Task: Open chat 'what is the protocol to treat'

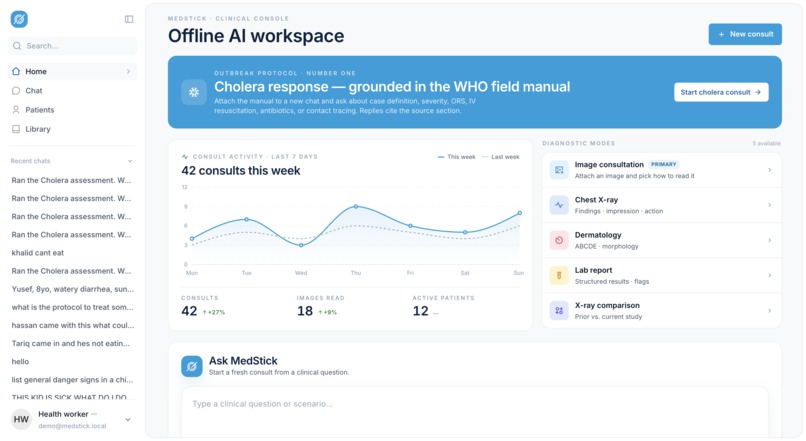Action: pos(72,307)
